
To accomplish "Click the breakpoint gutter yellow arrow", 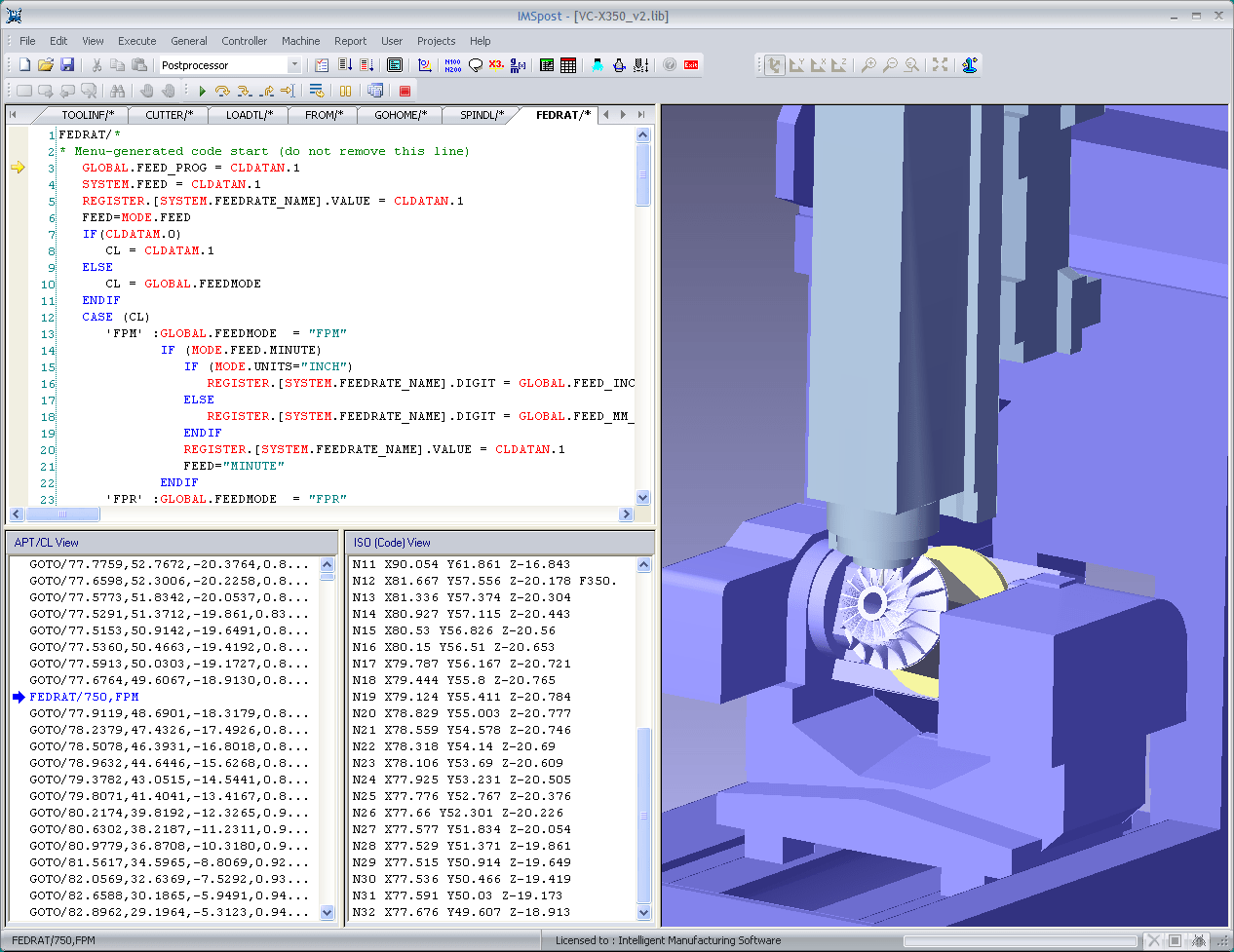I will click(x=18, y=168).
